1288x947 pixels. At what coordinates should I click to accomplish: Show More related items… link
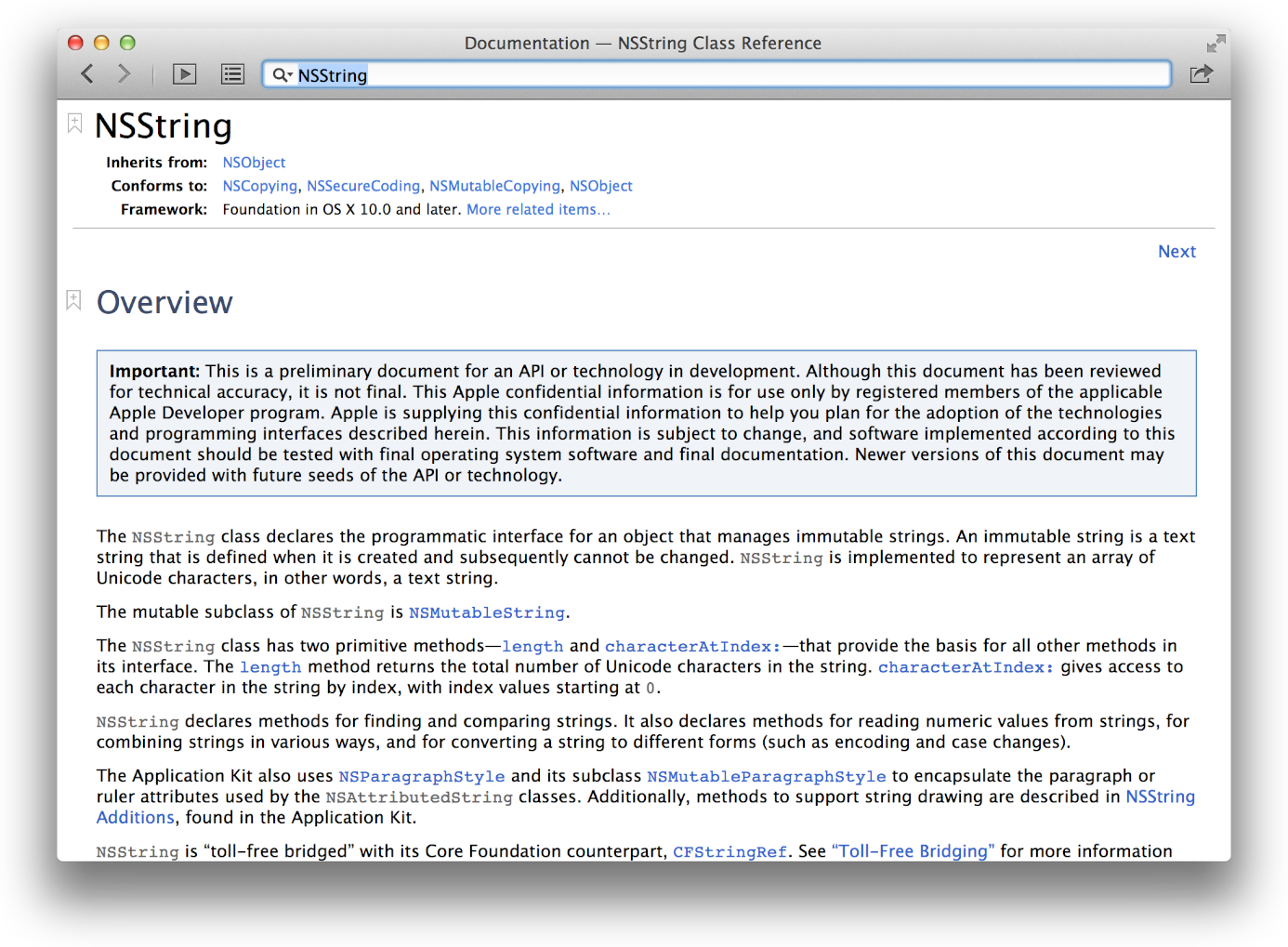pyautogui.click(x=538, y=210)
